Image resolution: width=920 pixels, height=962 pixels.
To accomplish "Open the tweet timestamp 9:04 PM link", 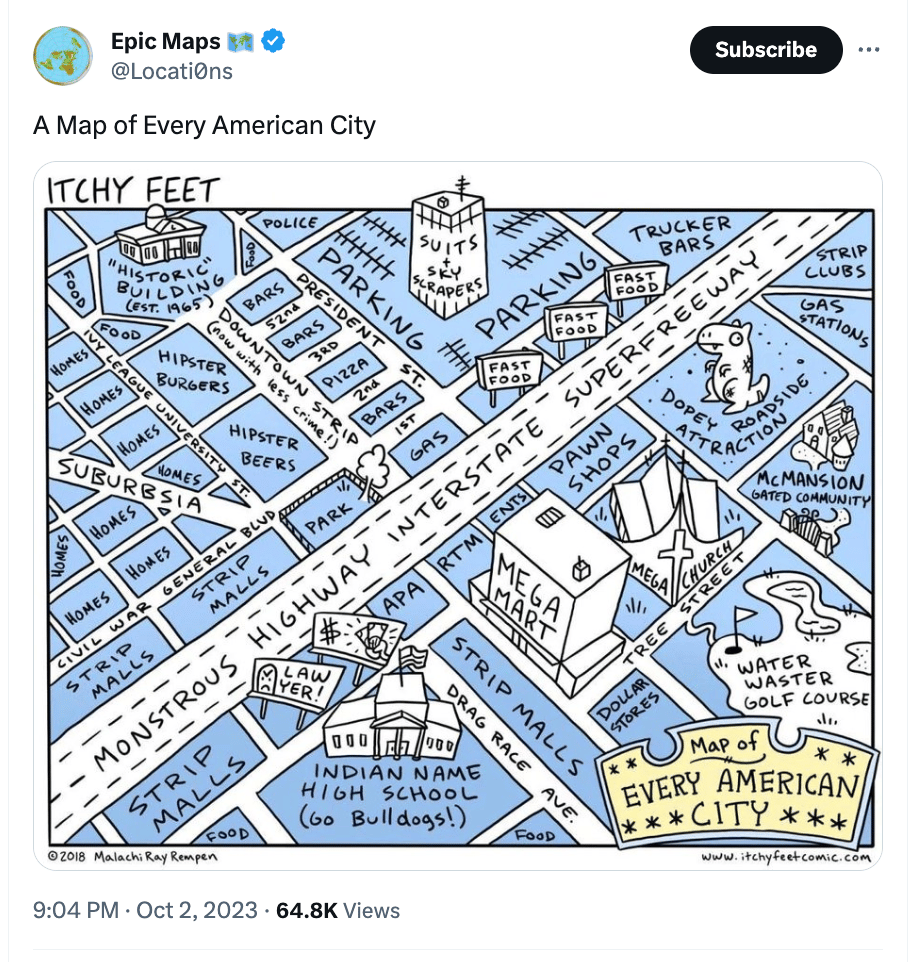I will (x=76, y=910).
